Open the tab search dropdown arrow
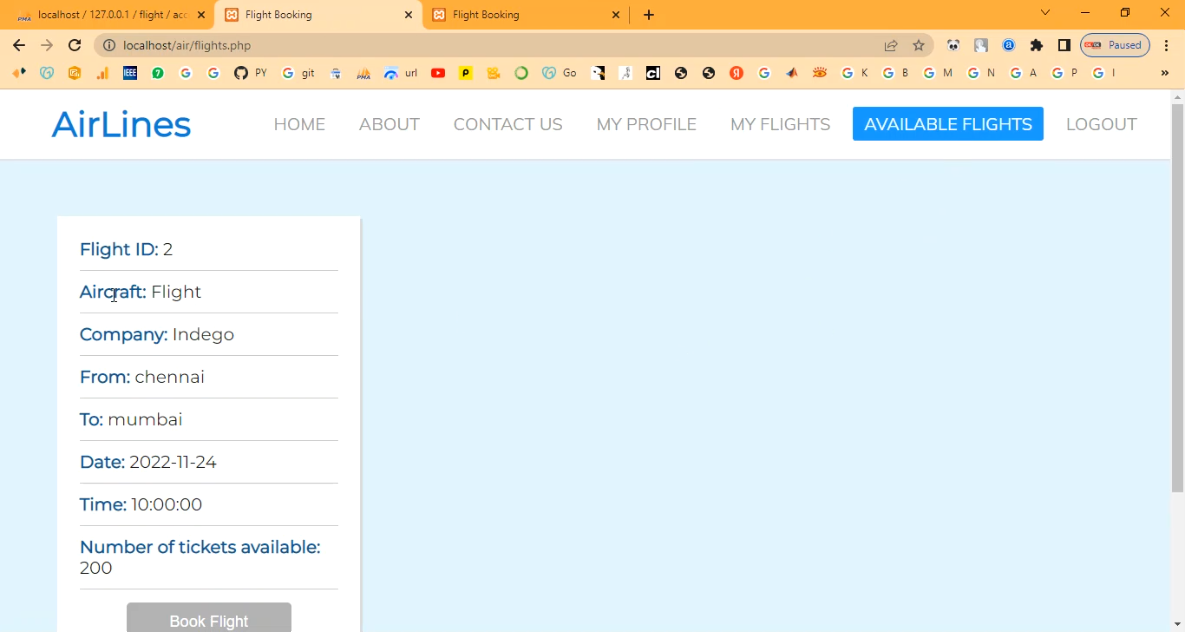The image size is (1185, 632). pos(1045,14)
